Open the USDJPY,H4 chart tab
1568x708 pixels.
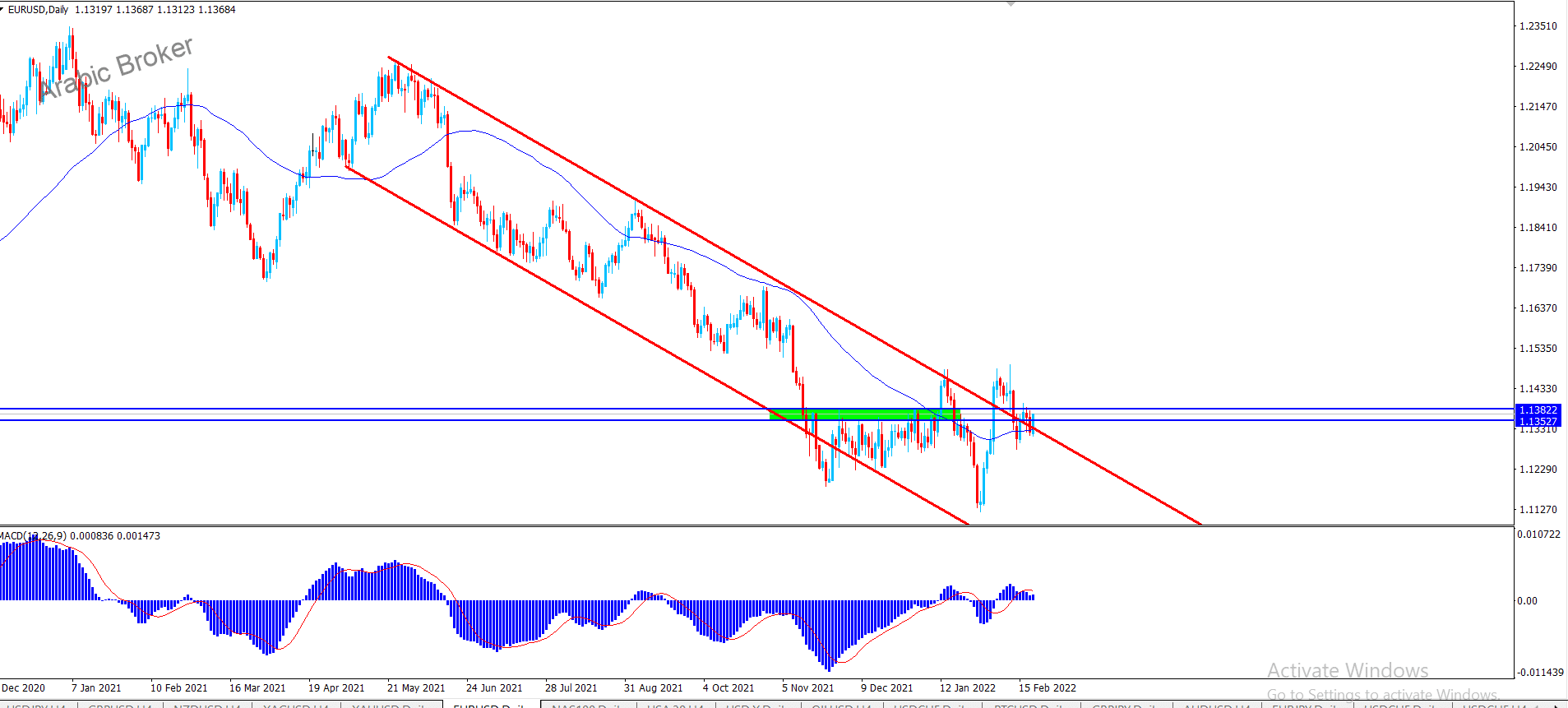click(36, 706)
